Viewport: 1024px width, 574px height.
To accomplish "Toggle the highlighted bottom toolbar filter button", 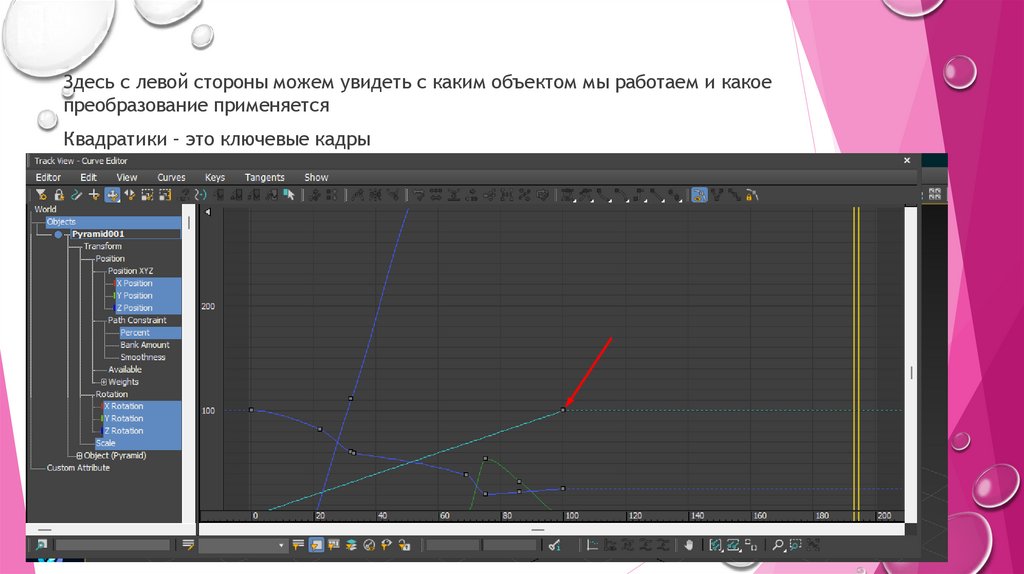I will tap(316, 545).
